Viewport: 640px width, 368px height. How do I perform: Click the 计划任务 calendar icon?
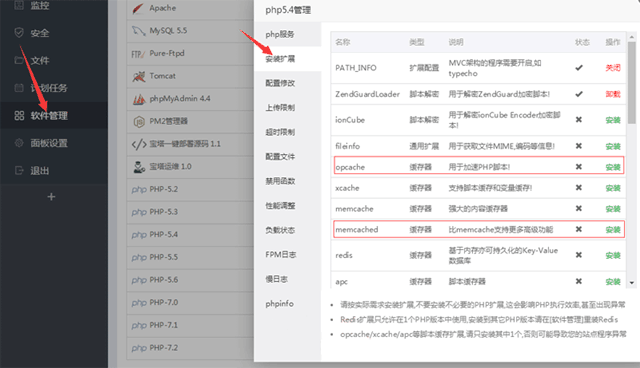point(19,88)
